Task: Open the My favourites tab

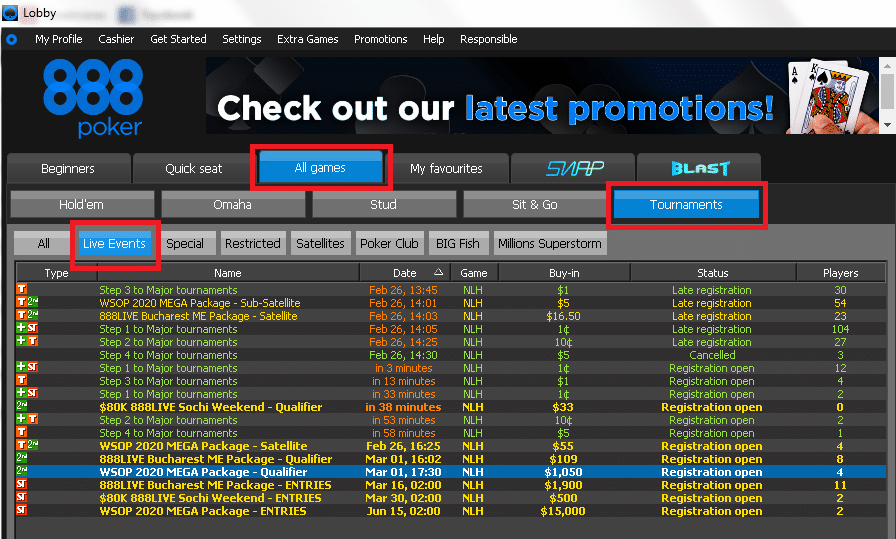Action: [446, 169]
